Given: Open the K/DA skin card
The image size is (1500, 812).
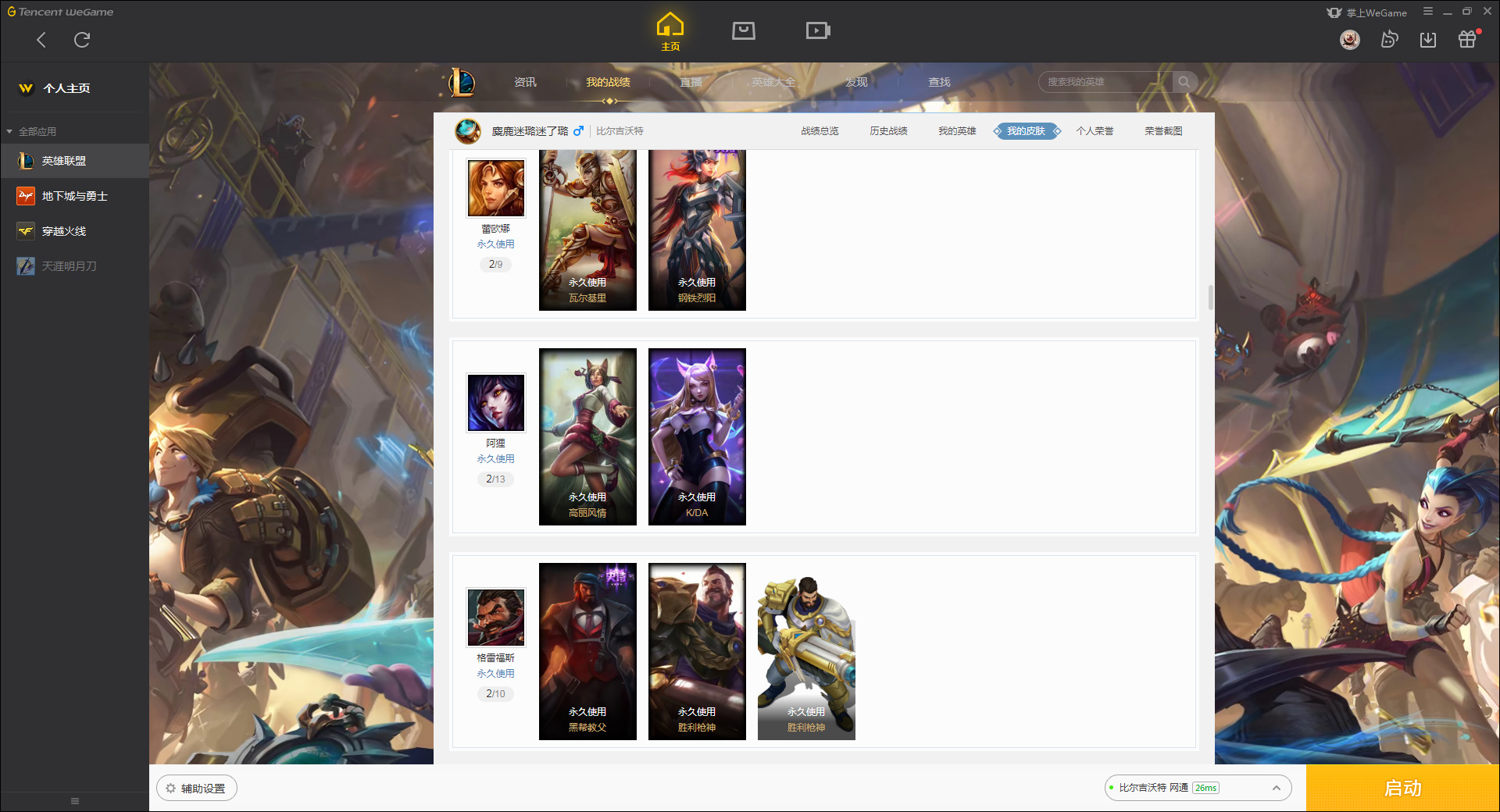Looking at the screenshot, I should [x=697, y=436].
